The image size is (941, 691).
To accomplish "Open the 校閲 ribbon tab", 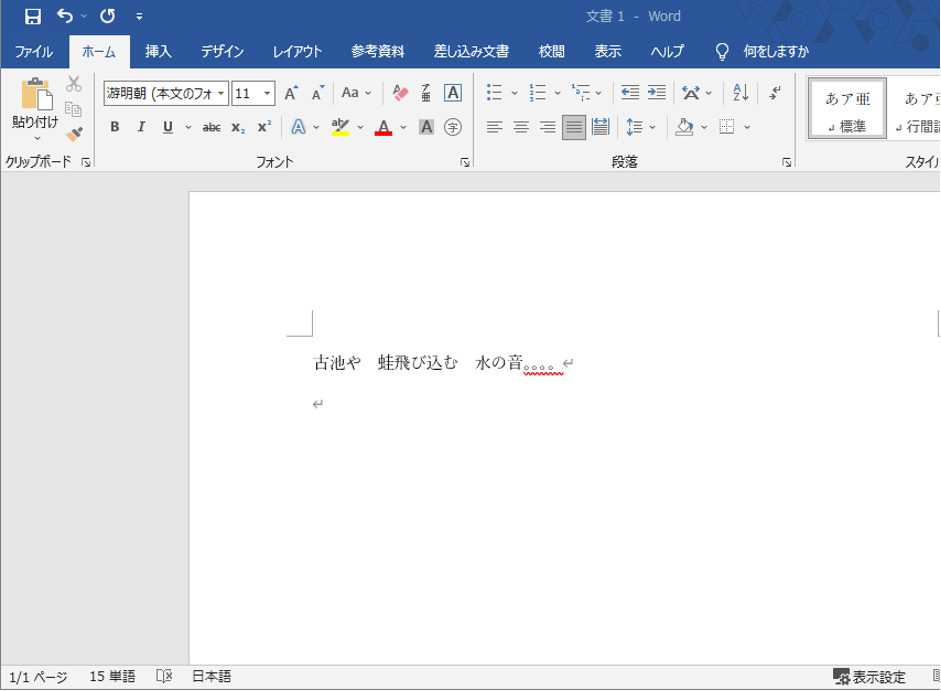I will [551, 52].
